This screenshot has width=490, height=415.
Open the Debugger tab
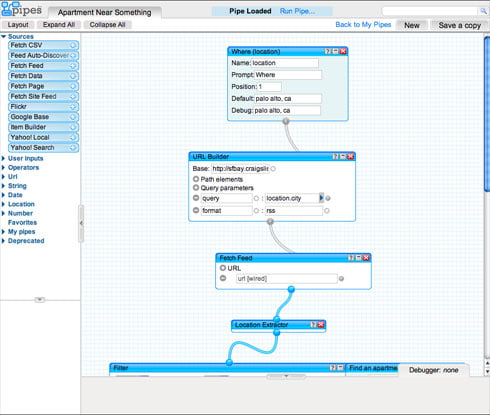[434, 370]
